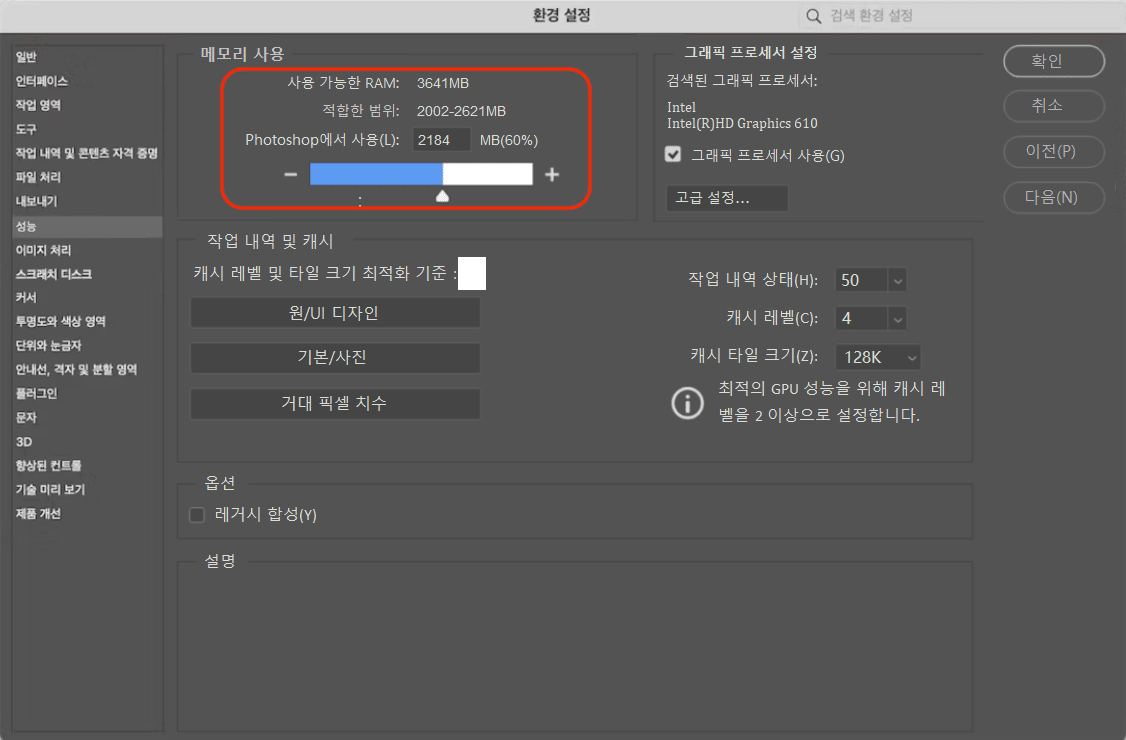Open 이미지 처리 settings
1126x740 pixels.
(43, 250)
